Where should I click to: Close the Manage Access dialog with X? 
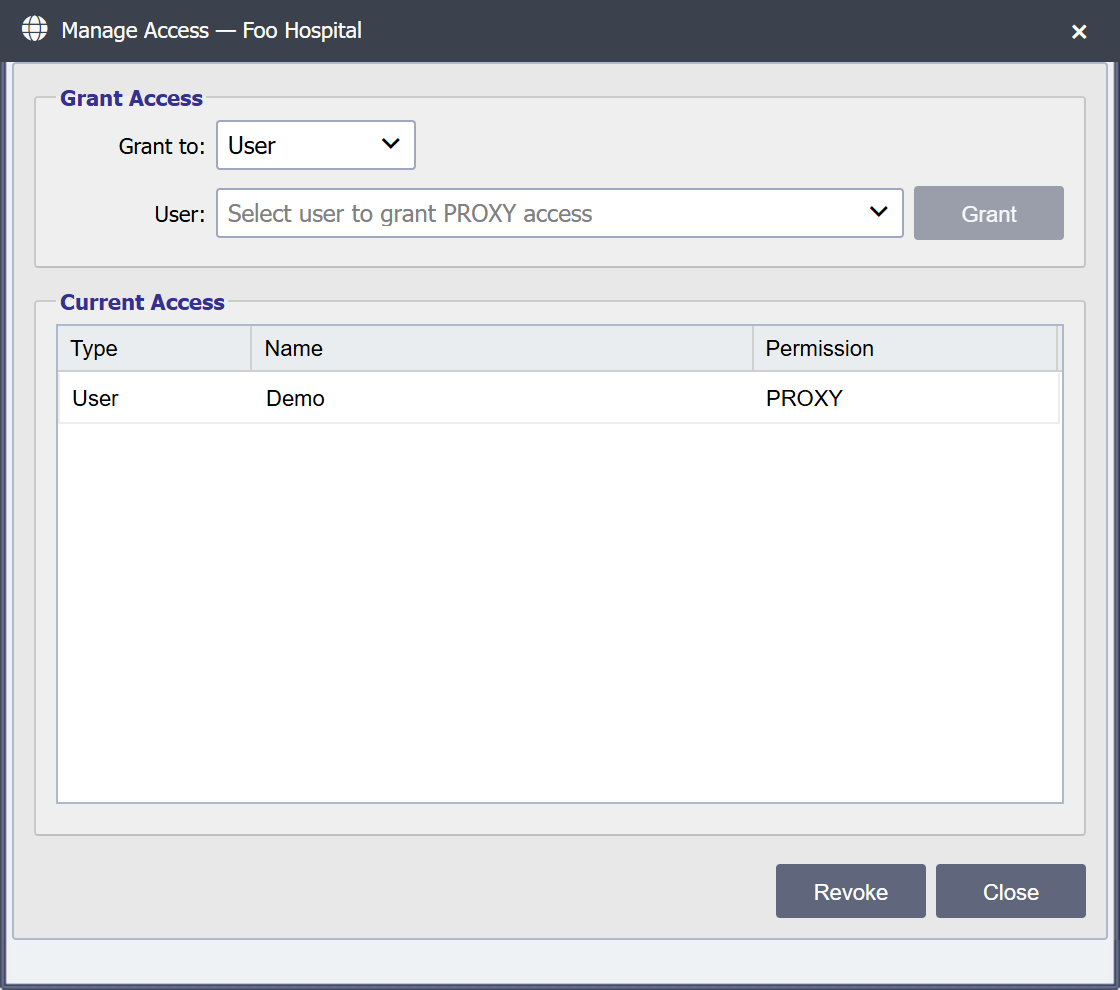(1079, 31)
